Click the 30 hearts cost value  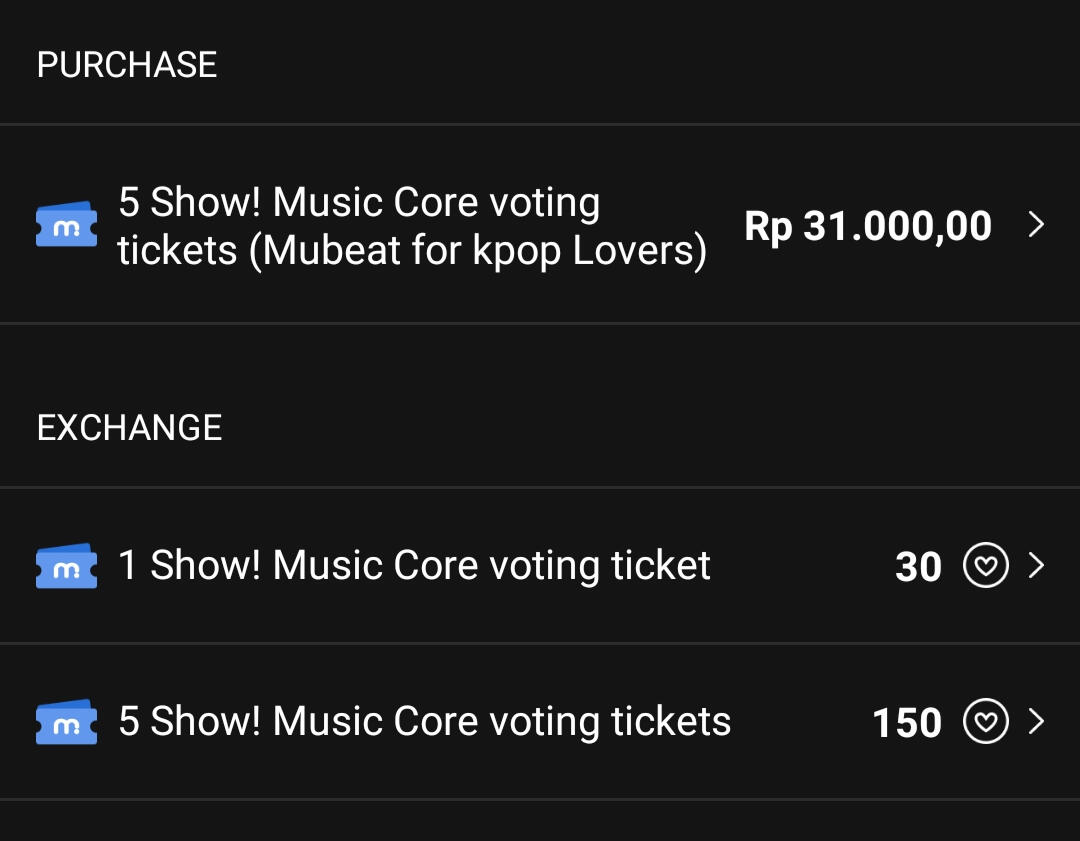(x=918, y=567)
